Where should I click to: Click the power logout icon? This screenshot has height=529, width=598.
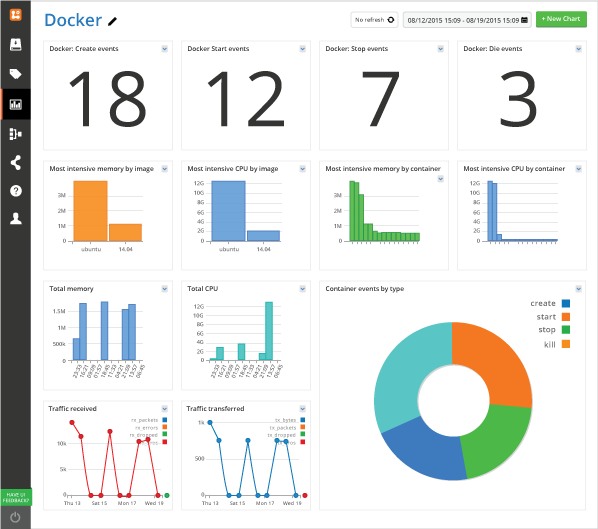(15, 517)
